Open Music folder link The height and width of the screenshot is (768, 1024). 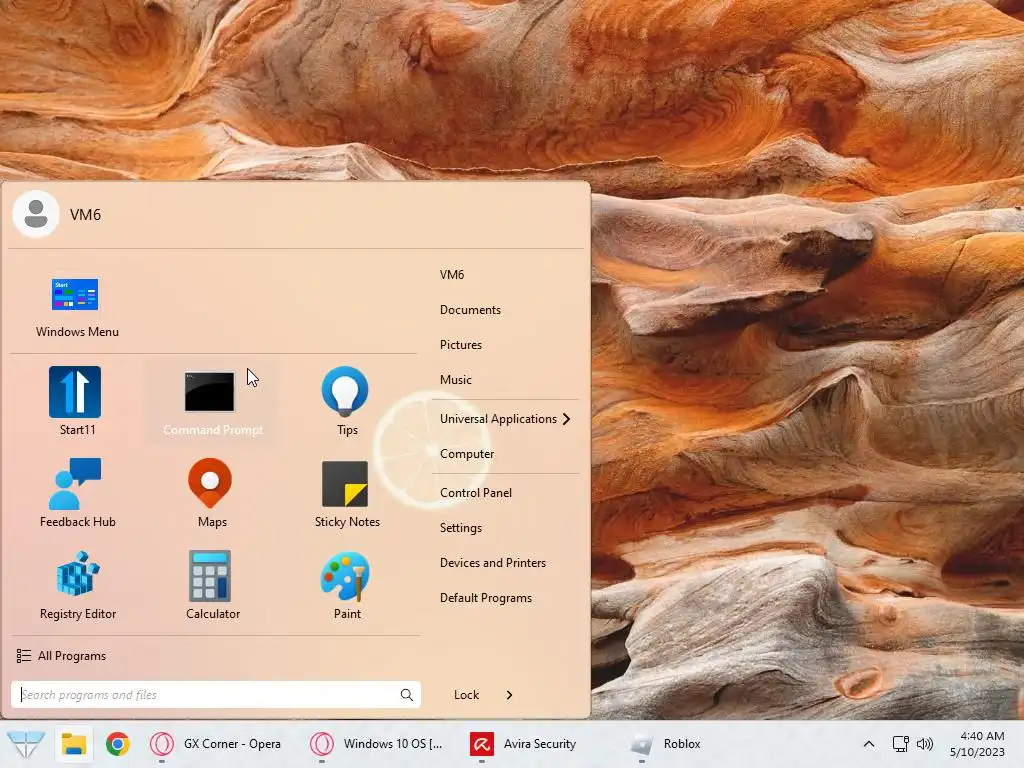(x=455, y=380)
